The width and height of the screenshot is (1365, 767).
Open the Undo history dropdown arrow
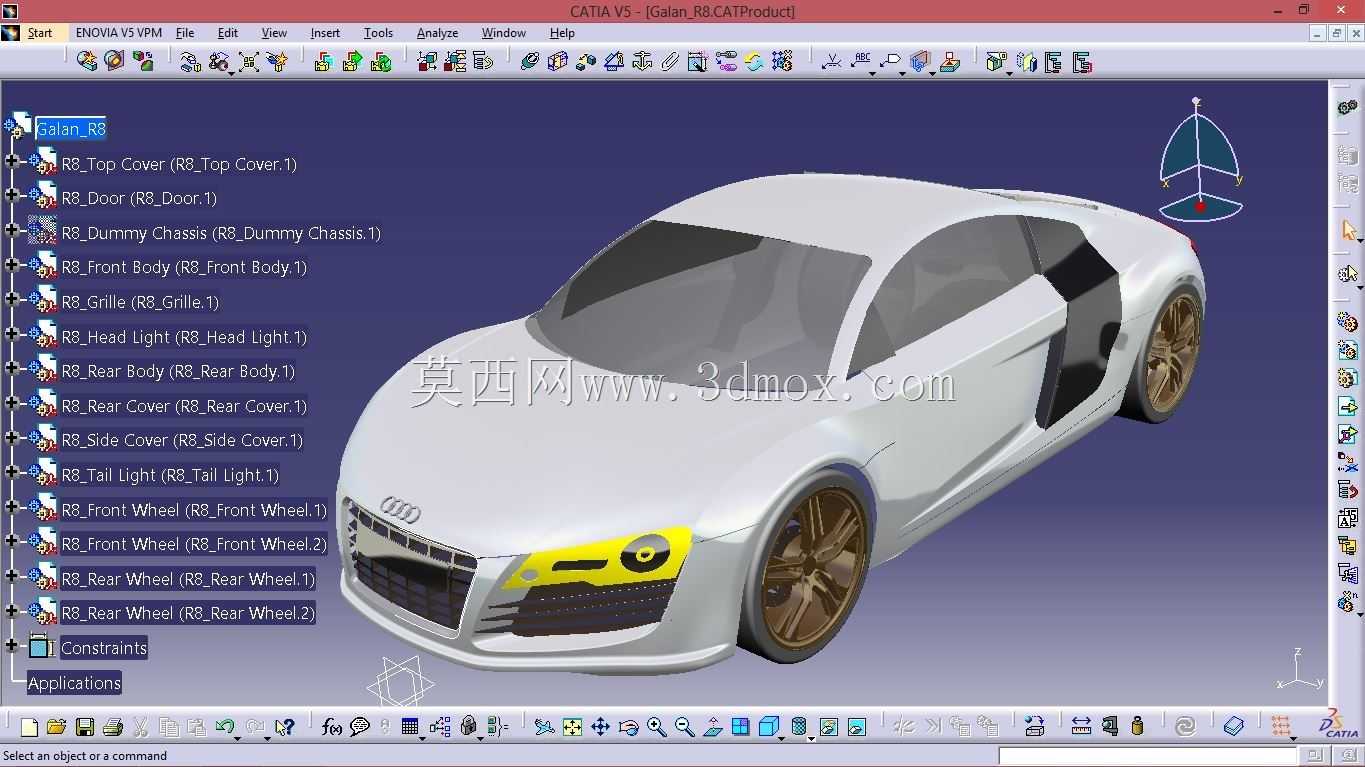(x=238, y=737)
